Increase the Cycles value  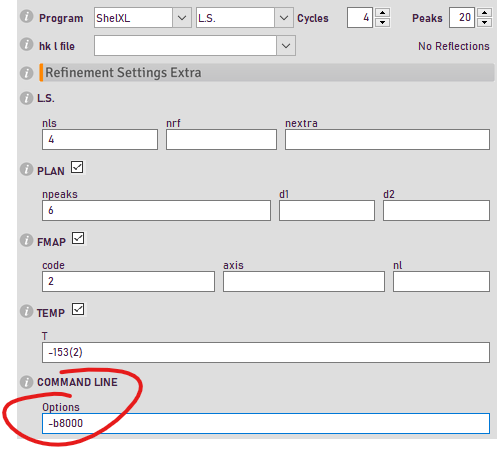(x=383, y=13)
